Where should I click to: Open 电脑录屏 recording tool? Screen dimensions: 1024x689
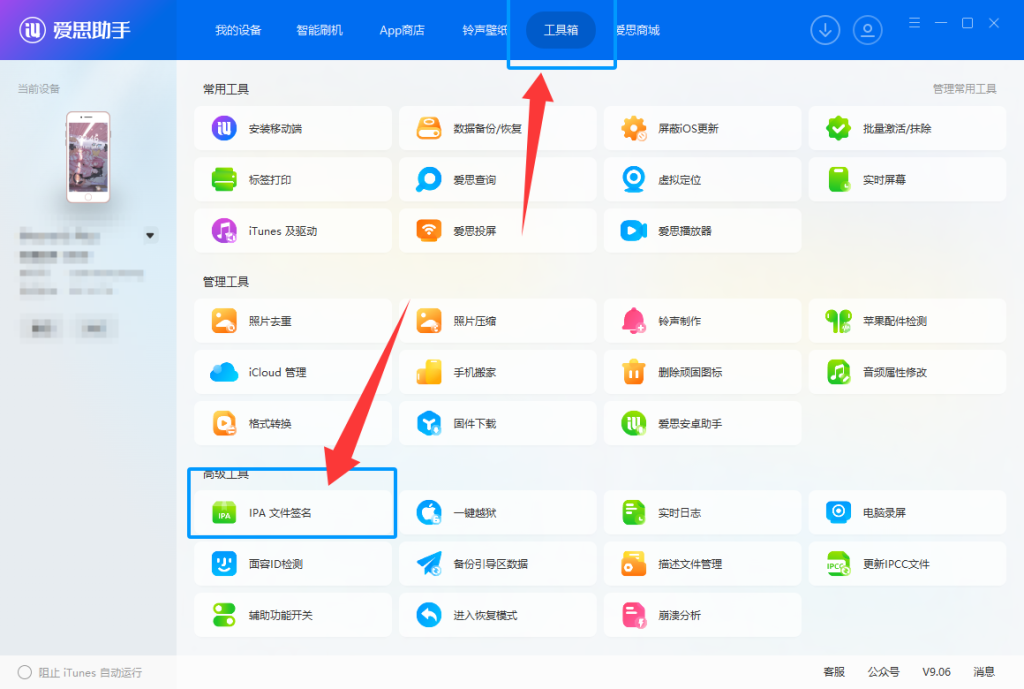click(907, 513)
